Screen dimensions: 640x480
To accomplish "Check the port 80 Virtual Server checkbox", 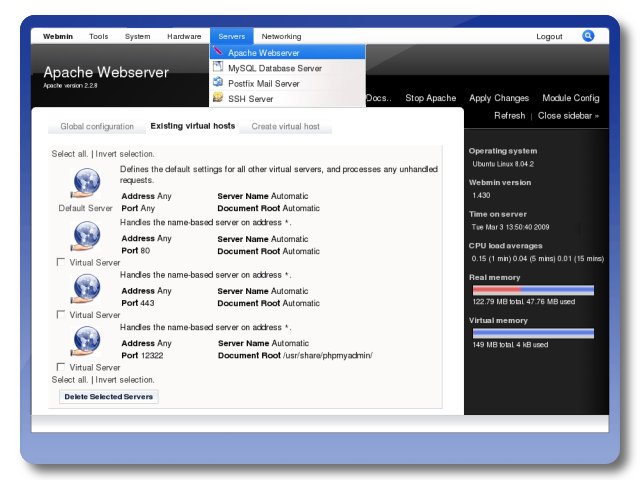I will click(62, 262).
